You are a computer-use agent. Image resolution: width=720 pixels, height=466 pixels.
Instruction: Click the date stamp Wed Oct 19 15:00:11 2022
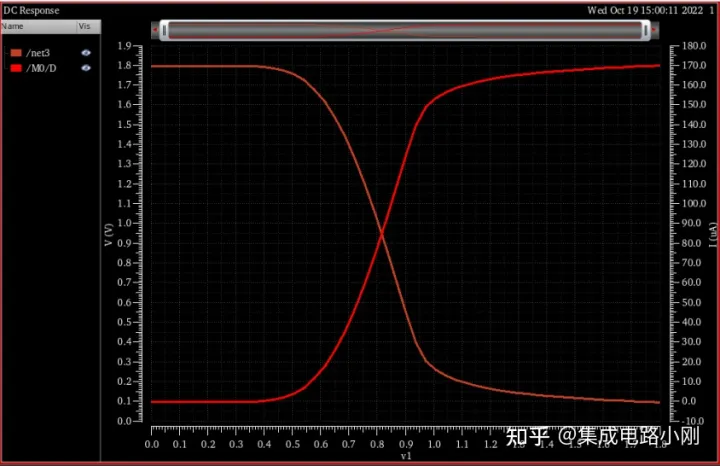tap(645, 10)
